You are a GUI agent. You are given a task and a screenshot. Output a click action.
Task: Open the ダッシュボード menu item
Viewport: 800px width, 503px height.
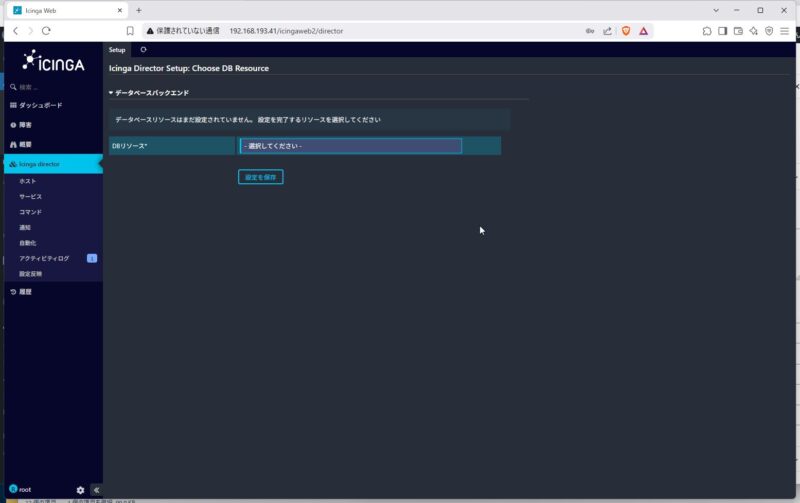click(53, 105)
